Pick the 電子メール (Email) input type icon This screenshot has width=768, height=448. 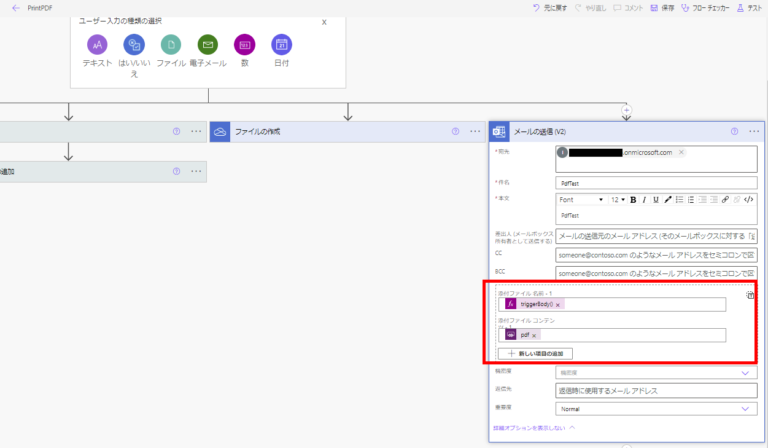coord(208,45)
